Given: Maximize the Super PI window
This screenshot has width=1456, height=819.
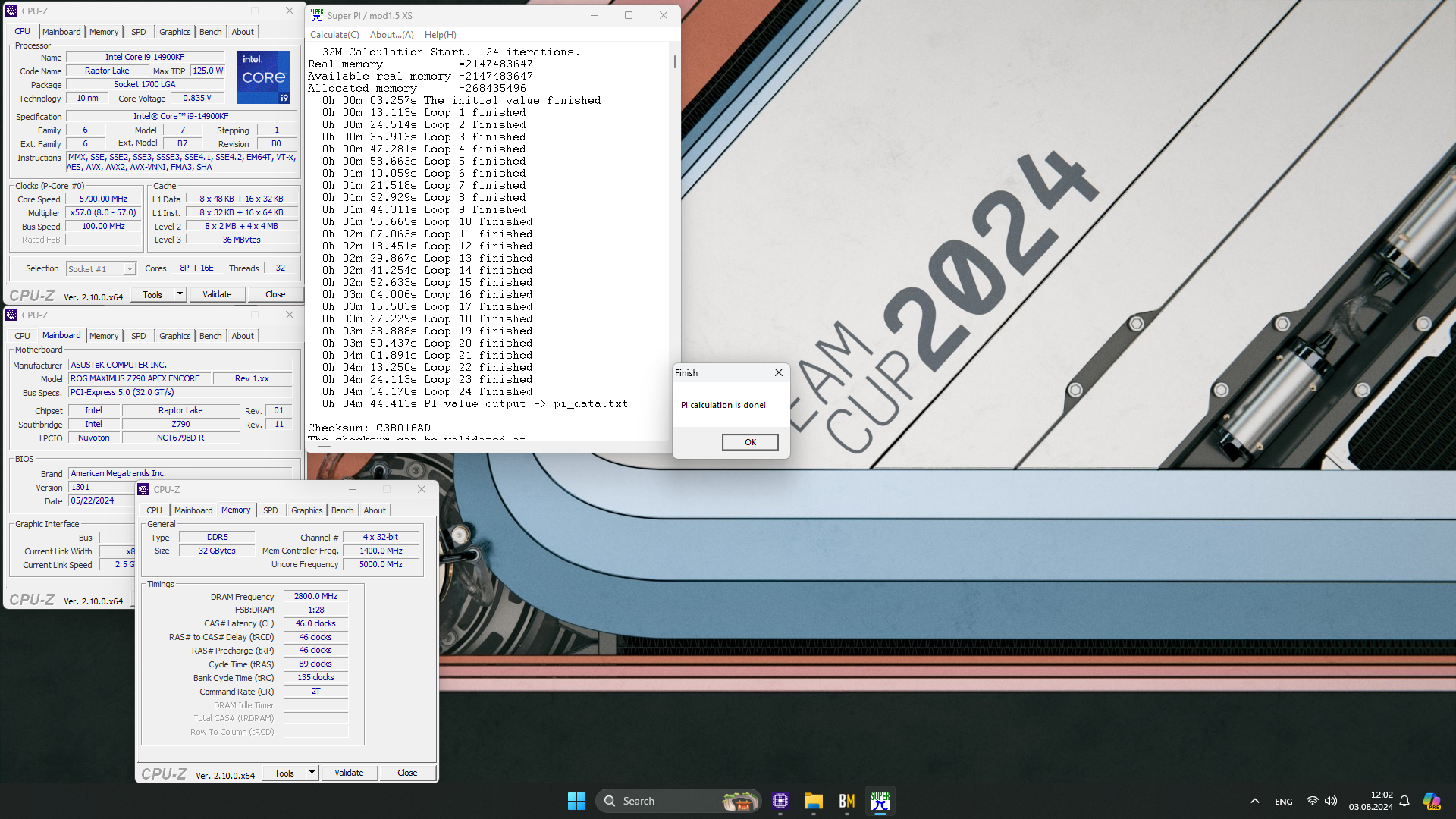Looking at the screenshot, I should (629, 15).
